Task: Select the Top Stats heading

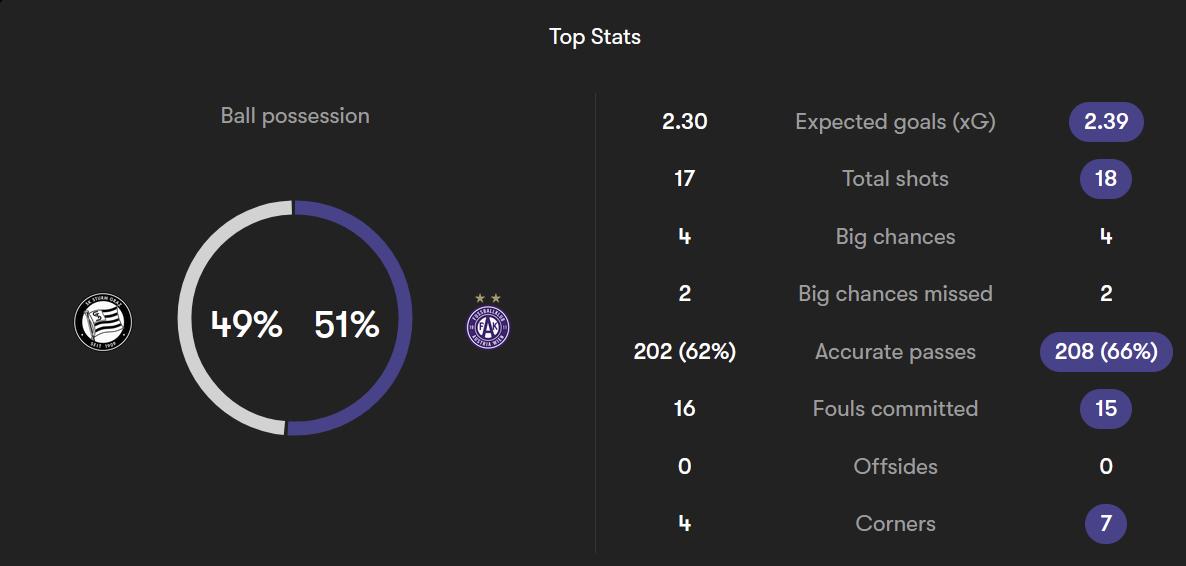Action: 594,37
